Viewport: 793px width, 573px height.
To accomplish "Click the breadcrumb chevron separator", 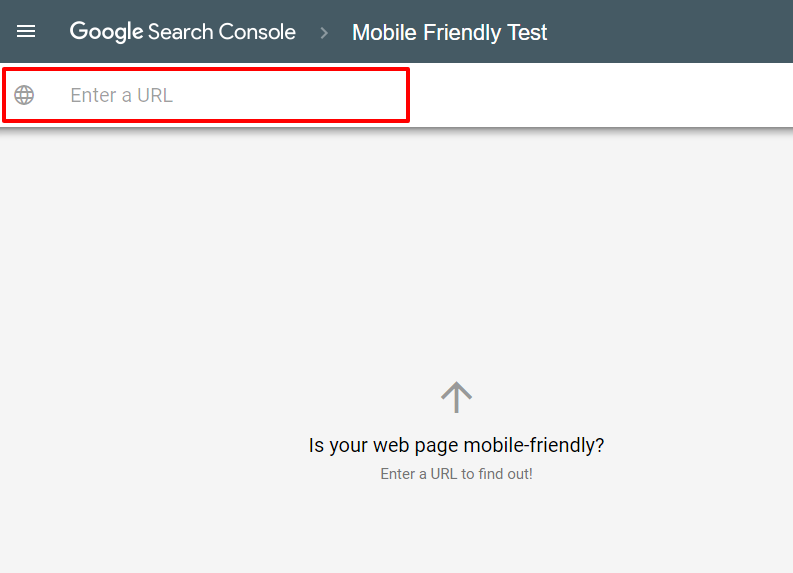I will [x=324, y=32].
